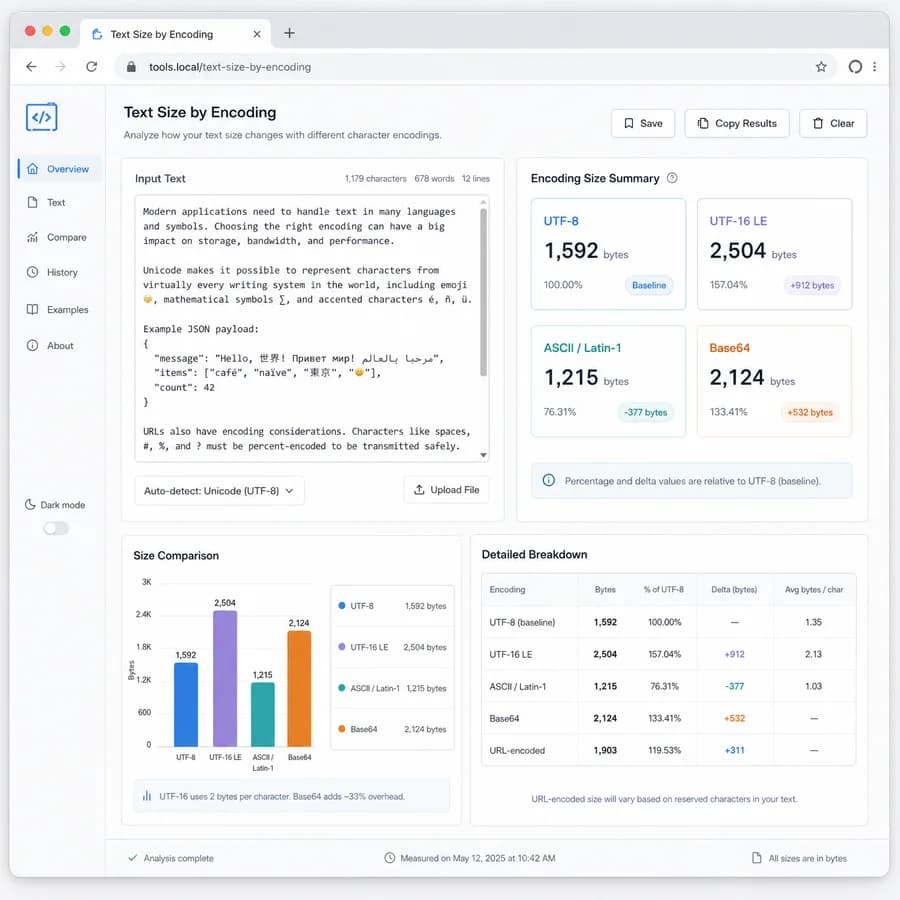Image resolution: width=900 pixels, height=900 pixels.
Task: Click the 1.03 avg bytes value
Action: (x=813, y=686)
